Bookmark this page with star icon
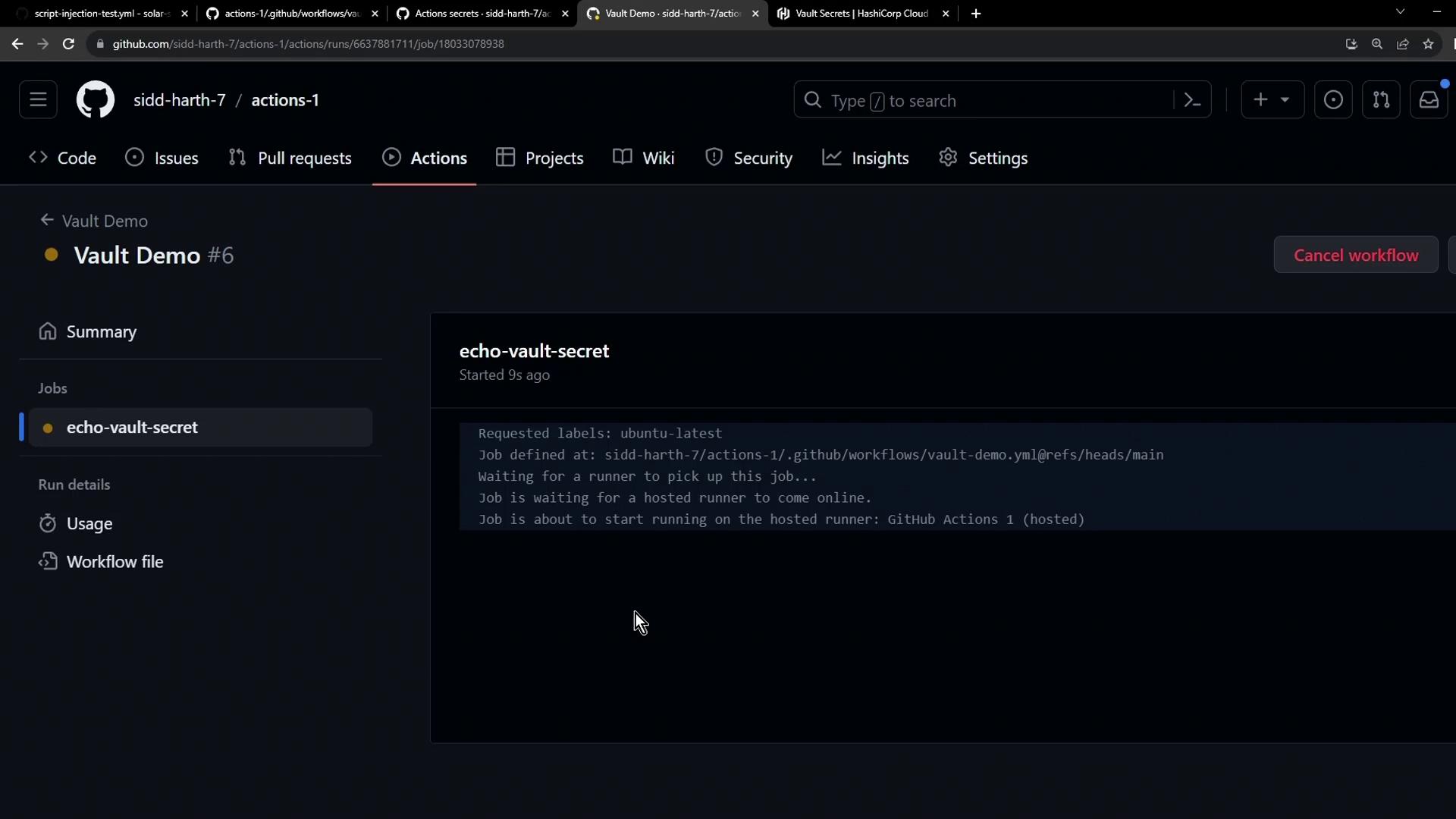 (1429, 44)
